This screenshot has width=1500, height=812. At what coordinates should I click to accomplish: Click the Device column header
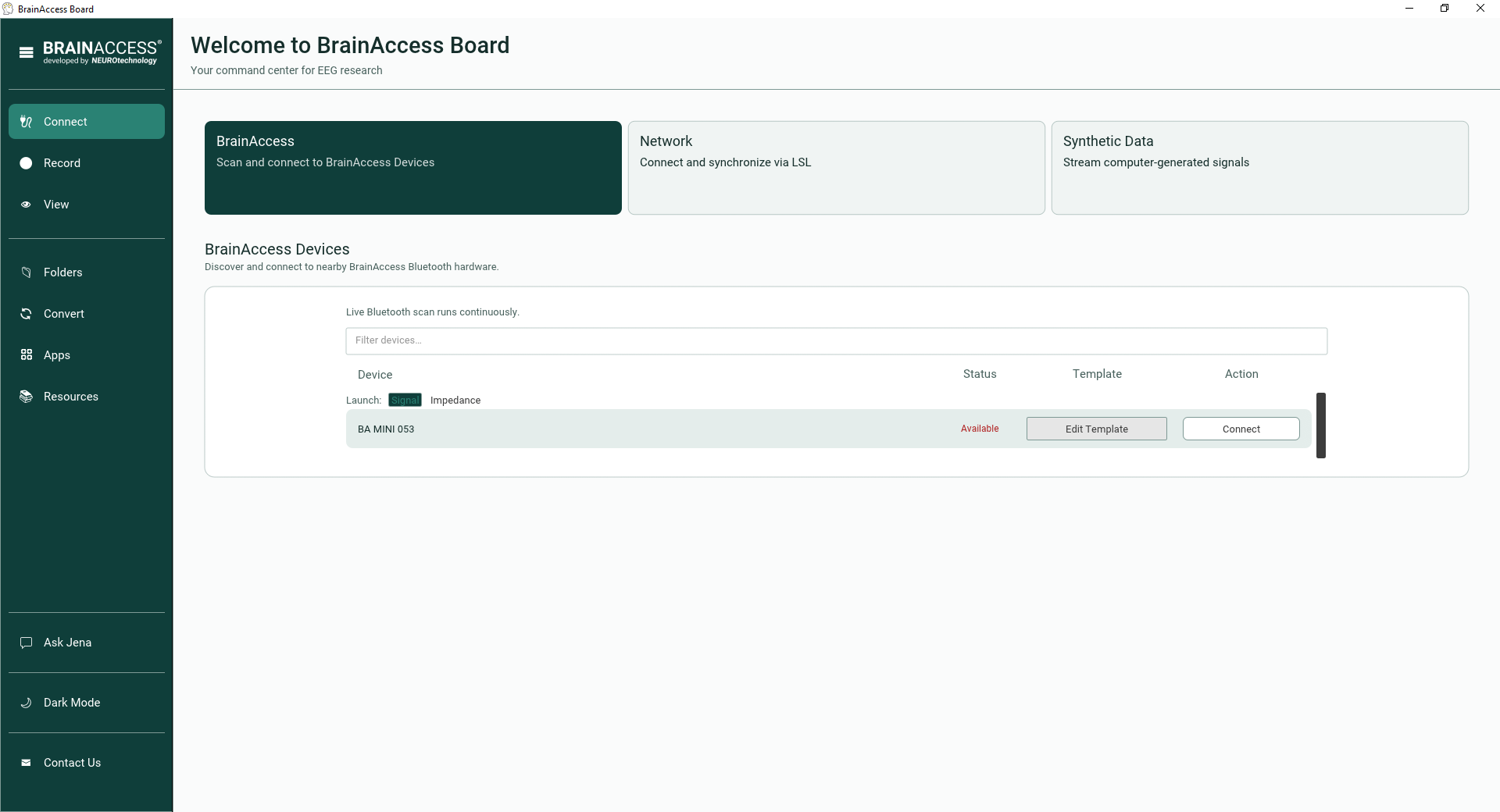pos(375,375)
